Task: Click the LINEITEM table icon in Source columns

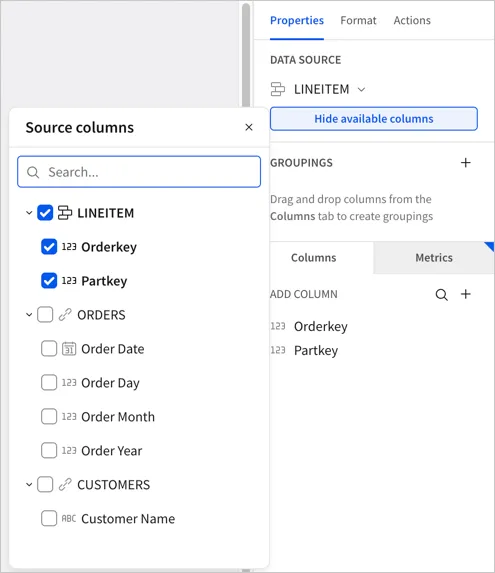Action: (65, 213)
